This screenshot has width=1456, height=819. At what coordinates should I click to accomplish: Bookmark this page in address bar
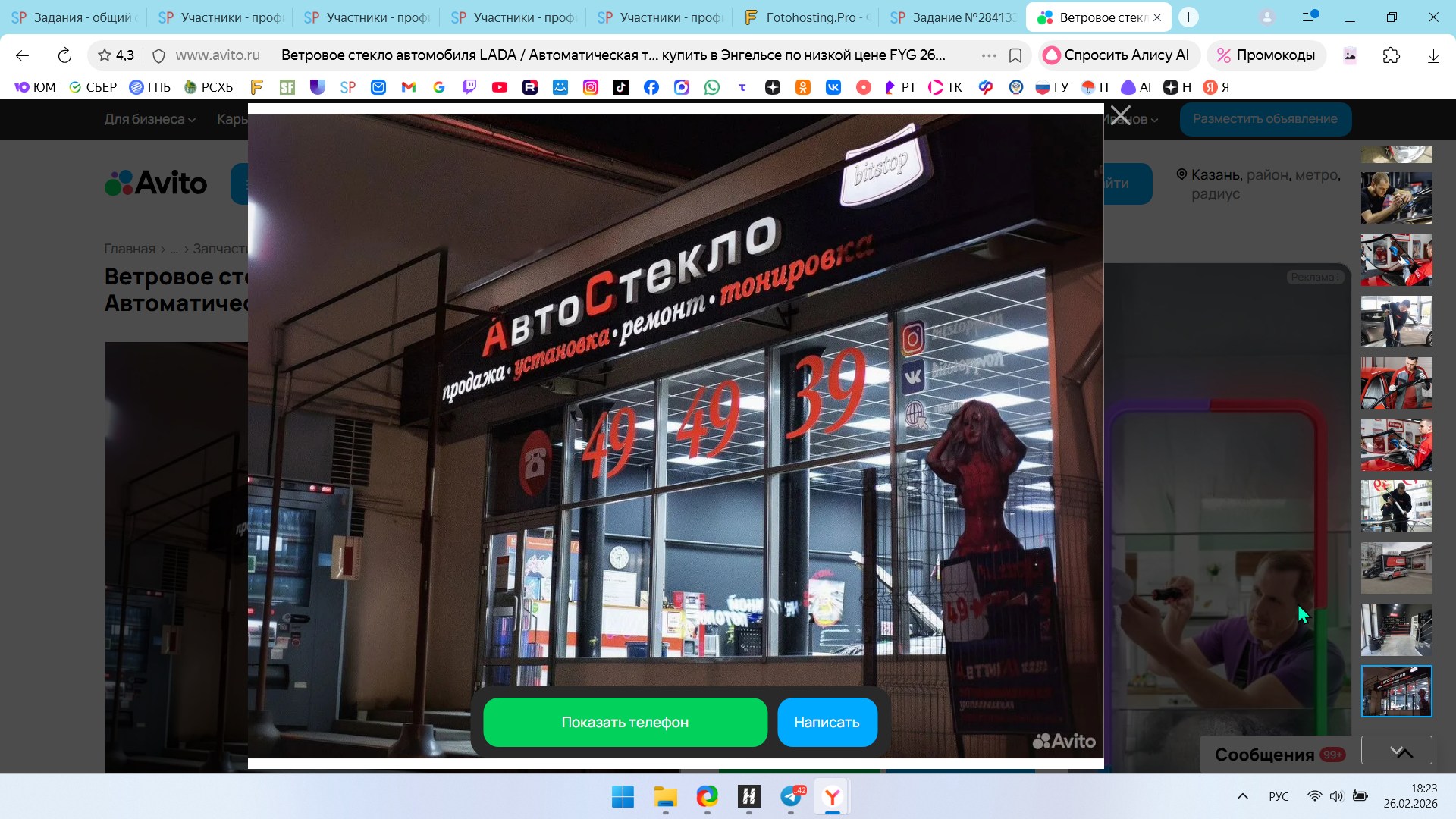click(x=1015, y=55)
